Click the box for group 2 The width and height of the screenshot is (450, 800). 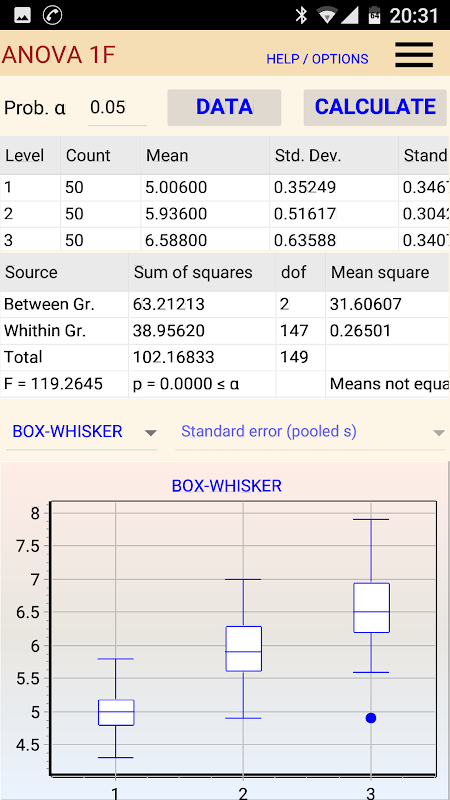click(243, 648)
